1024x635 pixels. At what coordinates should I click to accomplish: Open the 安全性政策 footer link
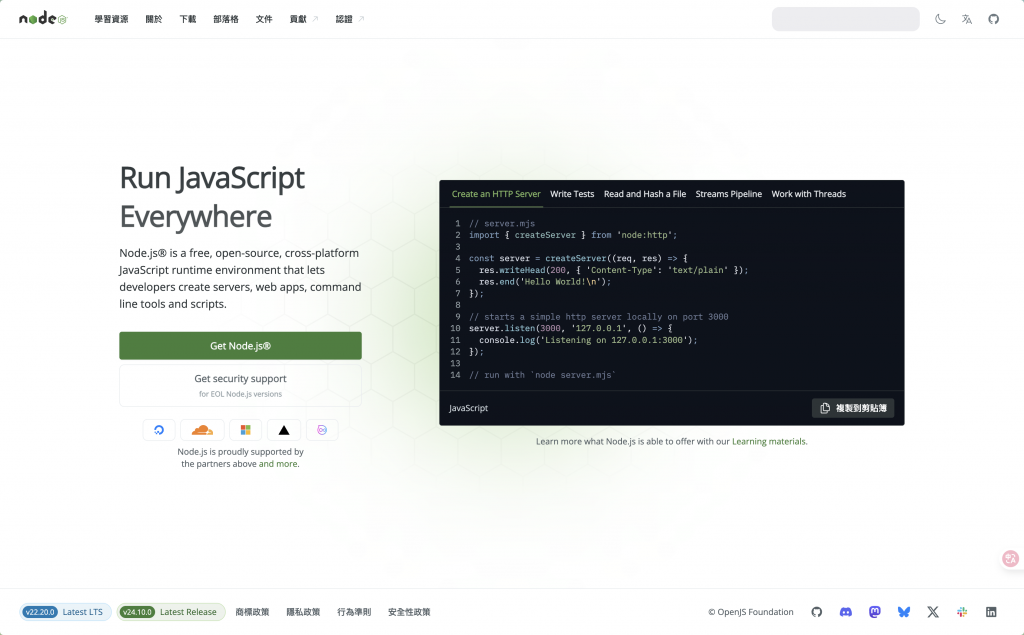point(409,612)
